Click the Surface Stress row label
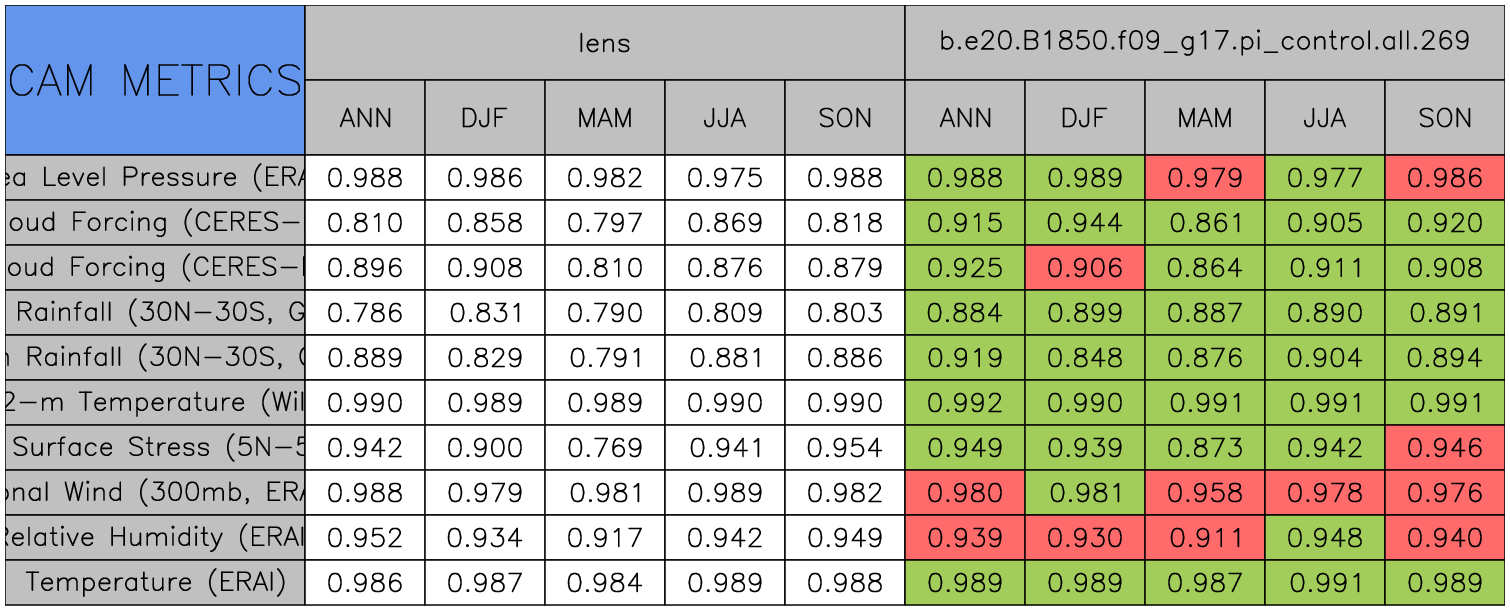 point(155,448)
